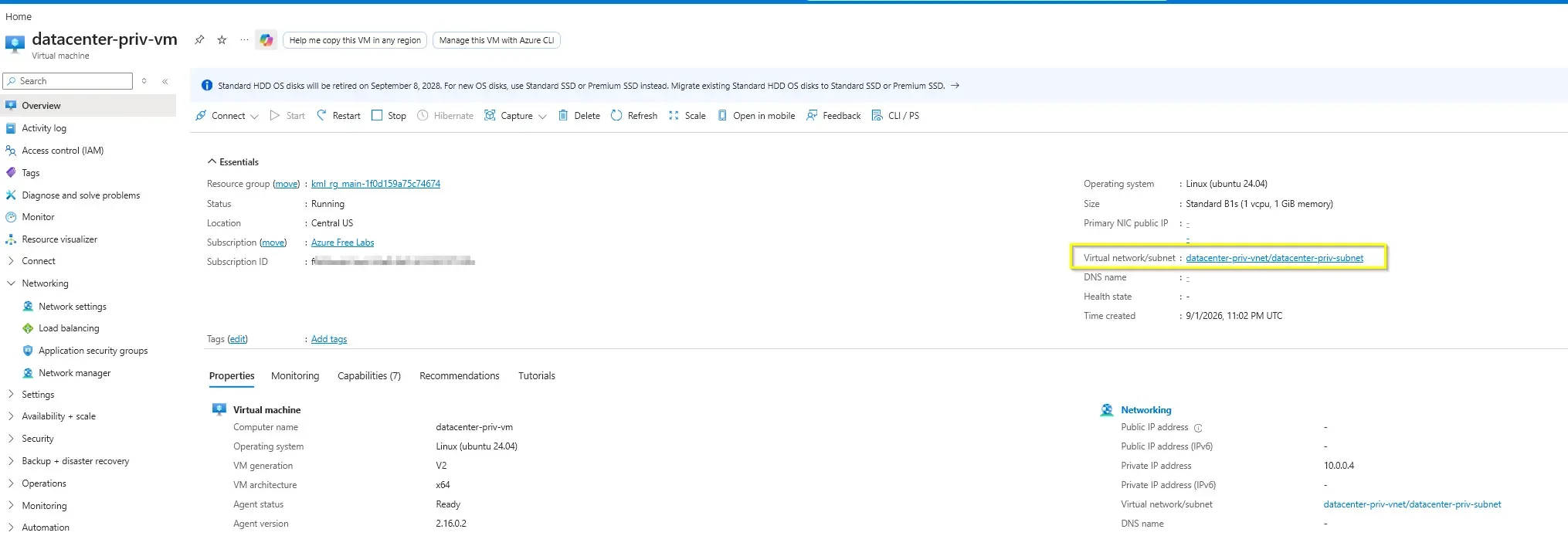Click the Hibernate toolbar button
The height and width of the screenshot is (536, 1568).
[445, 116]
